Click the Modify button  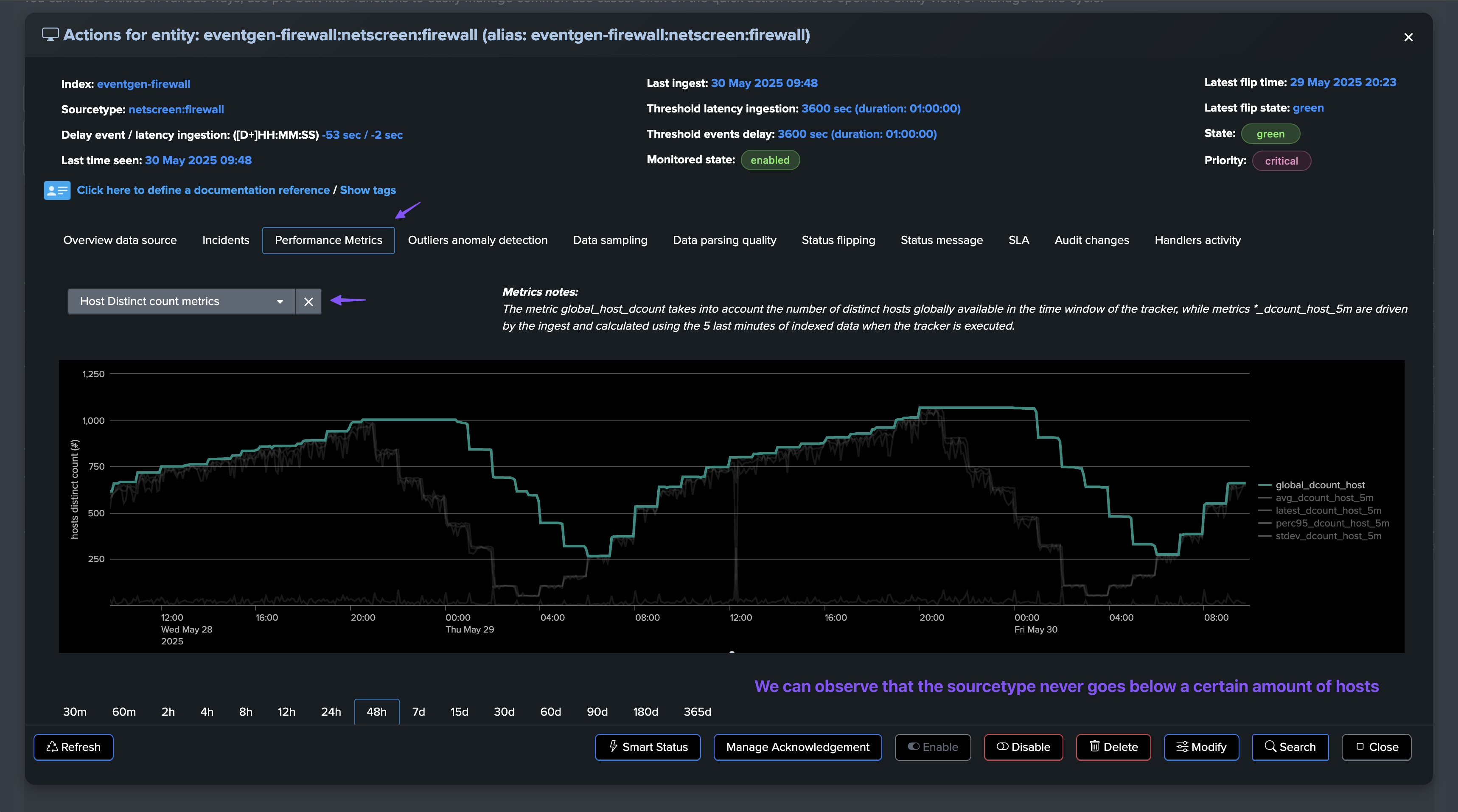click(1201, 747)
